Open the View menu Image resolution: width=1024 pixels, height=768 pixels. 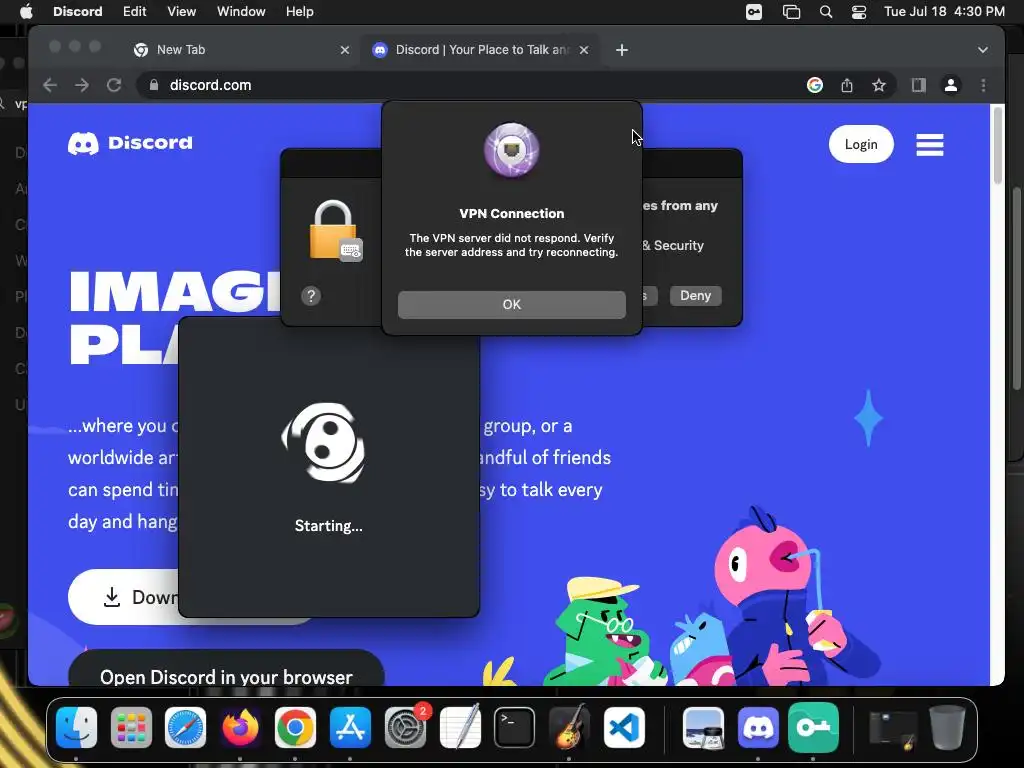181,12
